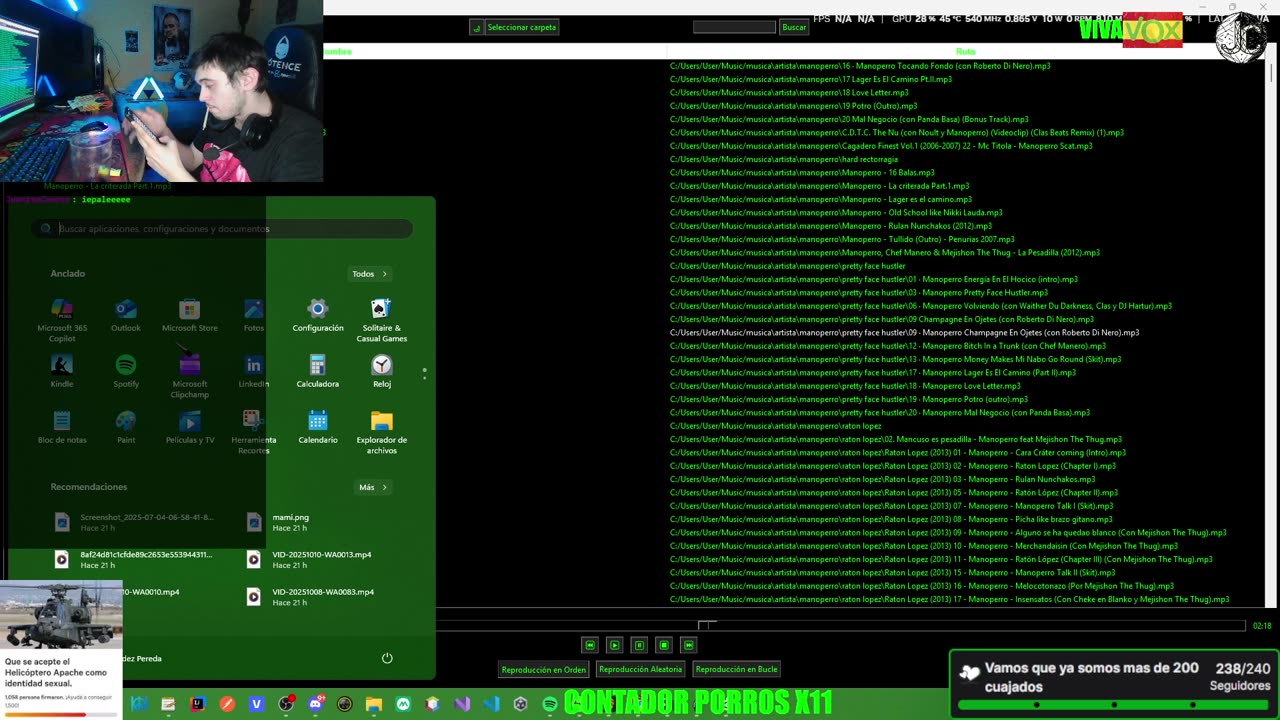Open Bloc de notas
This screenshot has width=1280, height=720.
62,427
